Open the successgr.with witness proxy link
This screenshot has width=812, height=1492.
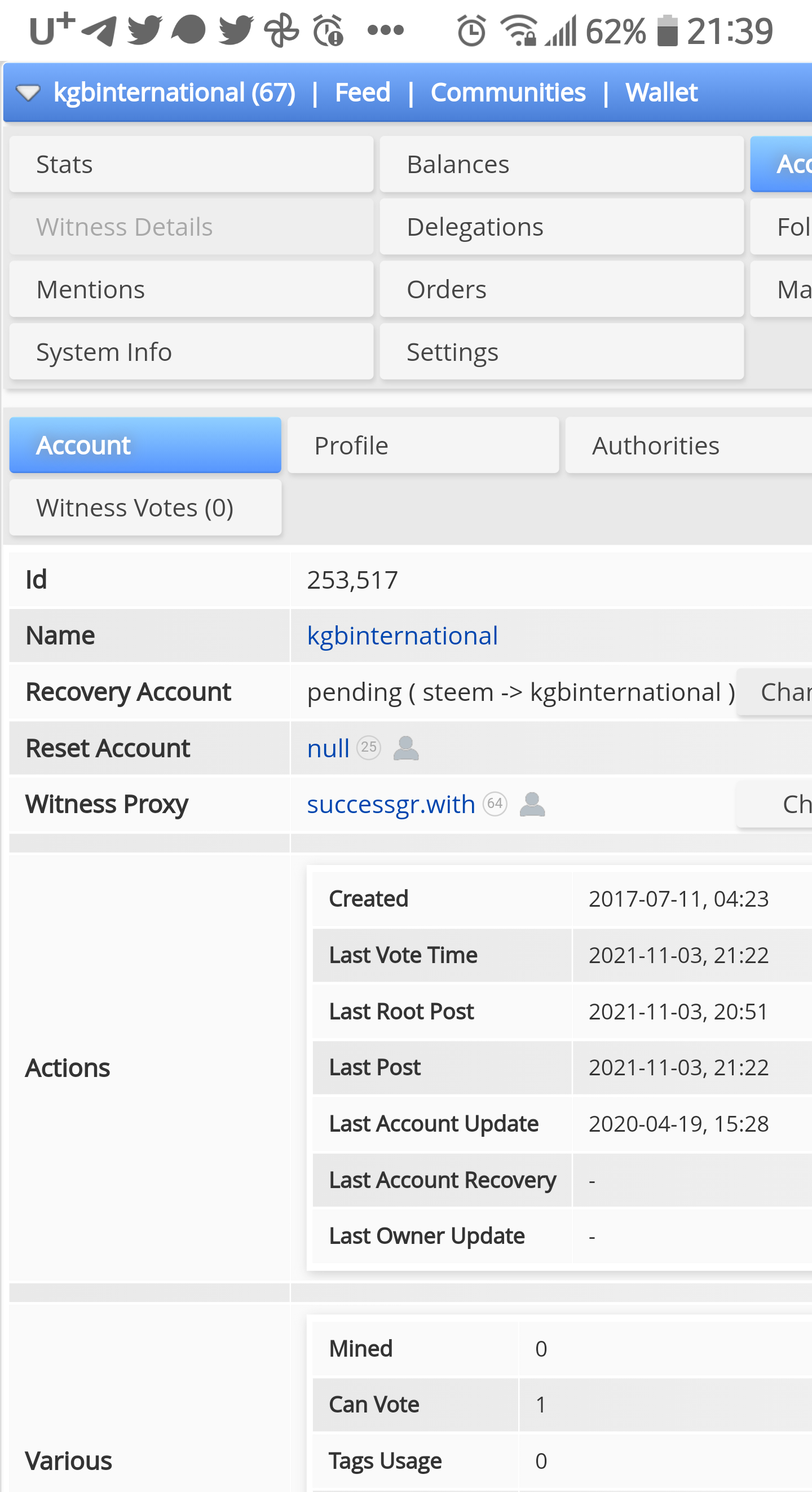[391, 805]
